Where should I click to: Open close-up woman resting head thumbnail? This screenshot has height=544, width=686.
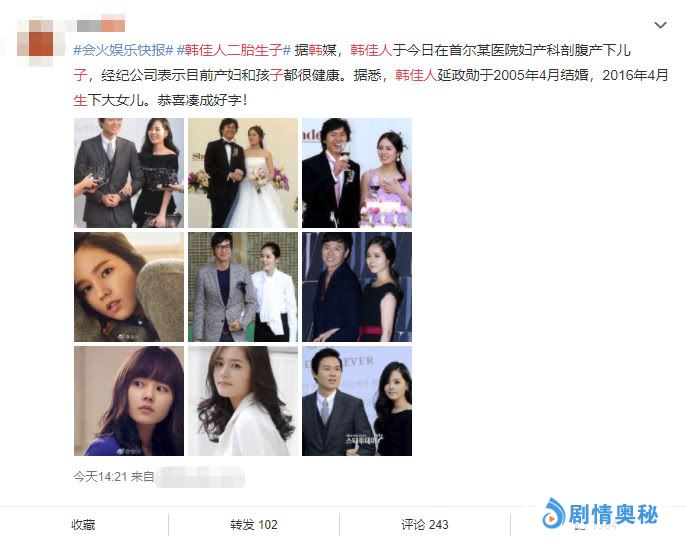pos(129,287)
